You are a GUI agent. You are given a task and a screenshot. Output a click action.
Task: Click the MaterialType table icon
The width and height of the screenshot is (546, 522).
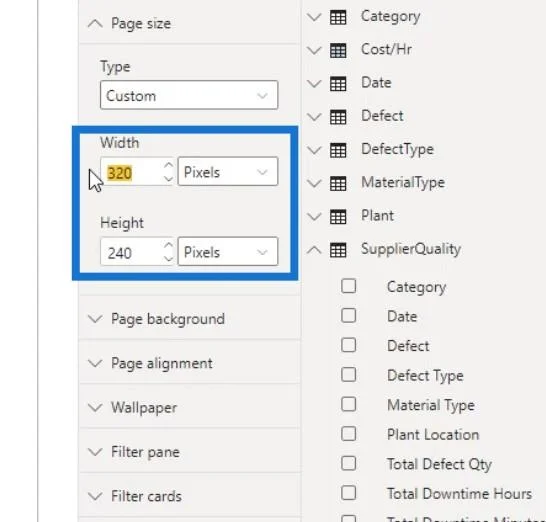point(338,184)
